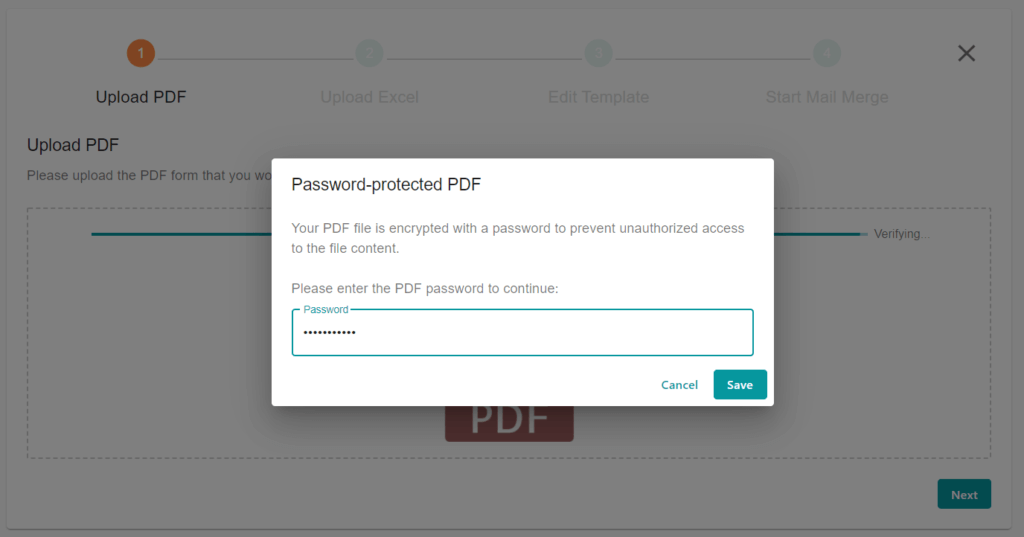The width and height of the screenshot is (1024, 537).
Task: Click the orange step 1 circle
Action: (141, 53)
